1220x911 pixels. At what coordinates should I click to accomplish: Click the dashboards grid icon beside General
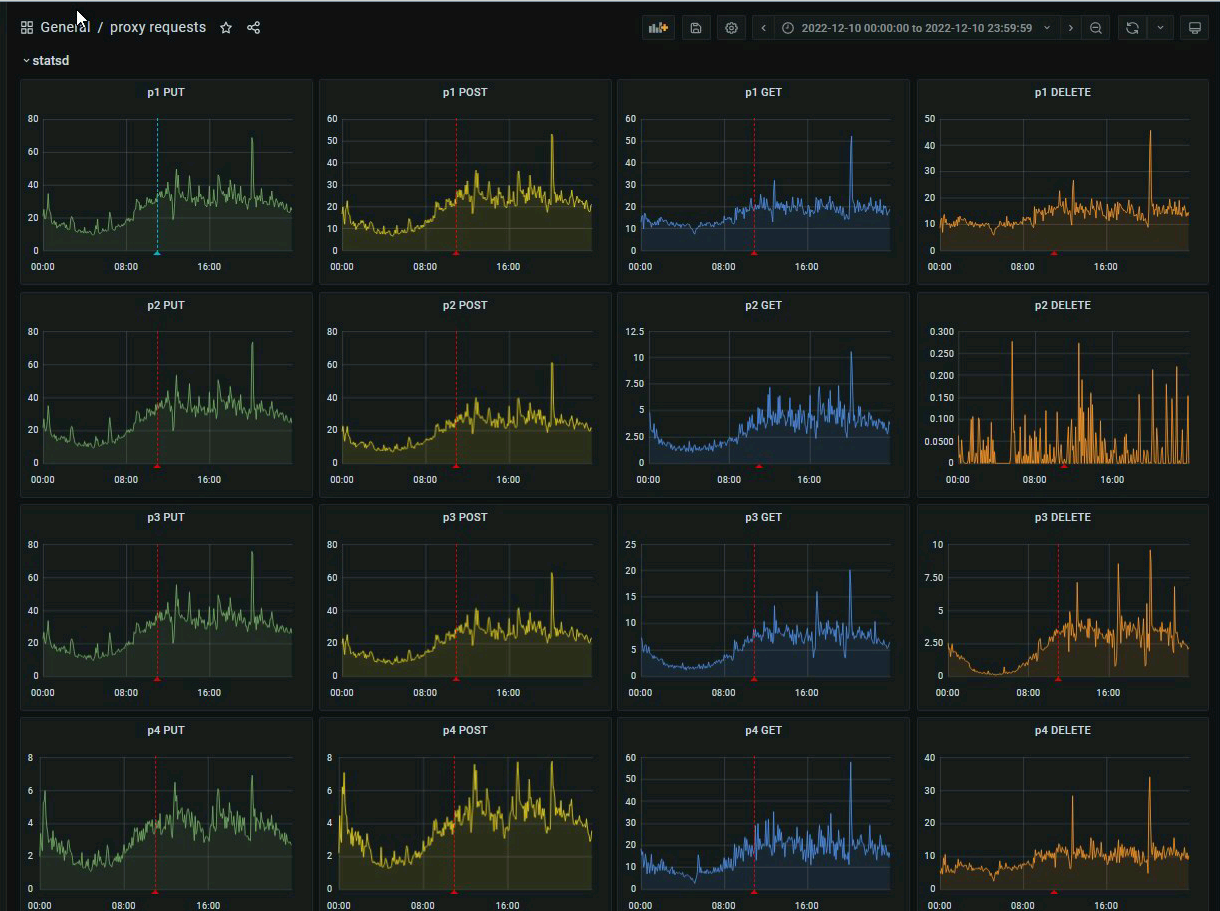(x=27, y=28)
